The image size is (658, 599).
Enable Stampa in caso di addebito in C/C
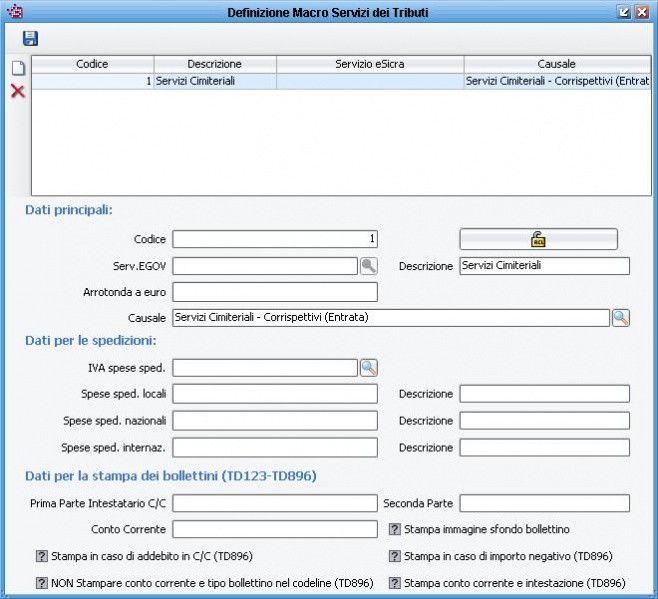pyautogui.click(x=42, y=556)
